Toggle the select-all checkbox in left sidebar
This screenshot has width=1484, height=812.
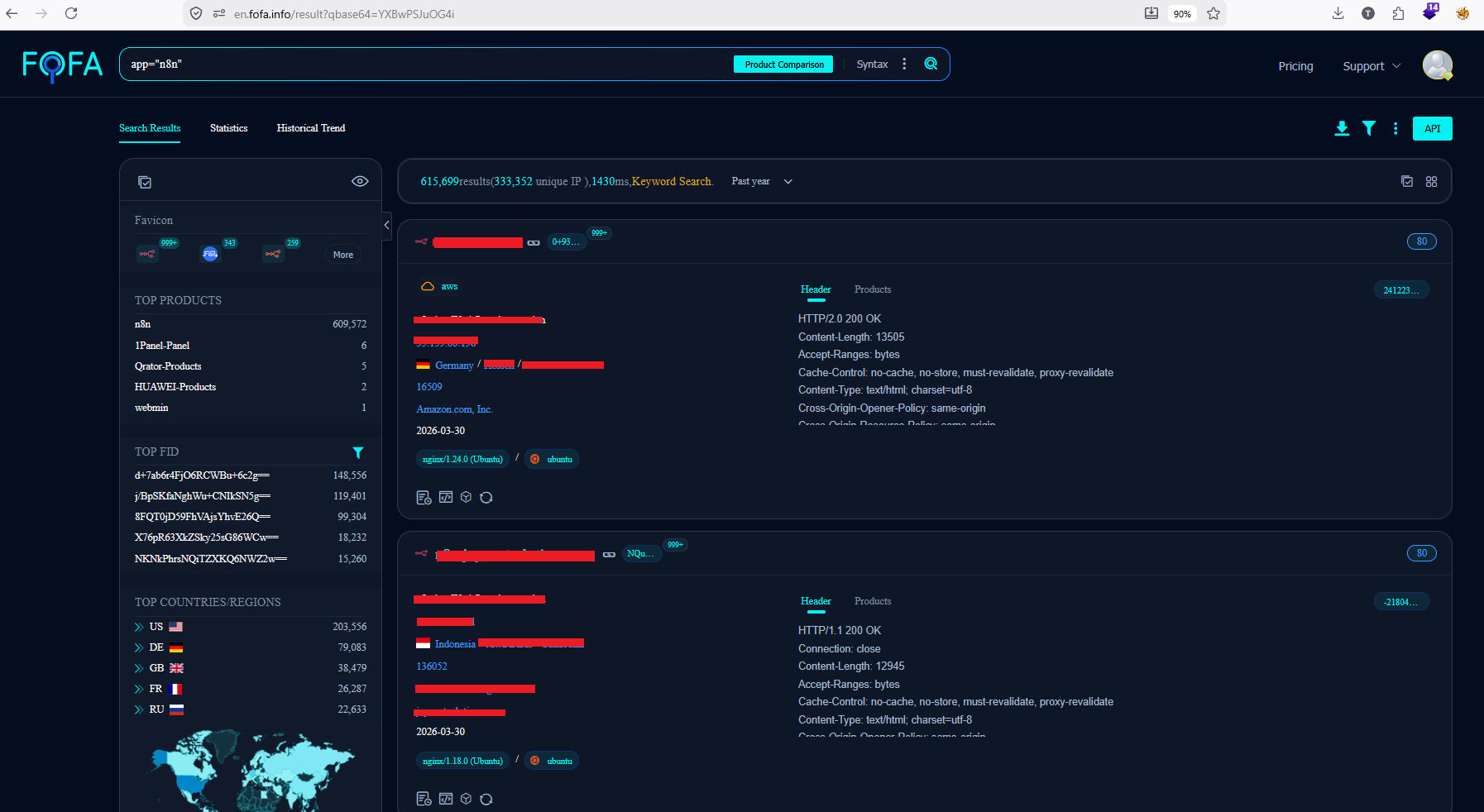coord(145,182)
